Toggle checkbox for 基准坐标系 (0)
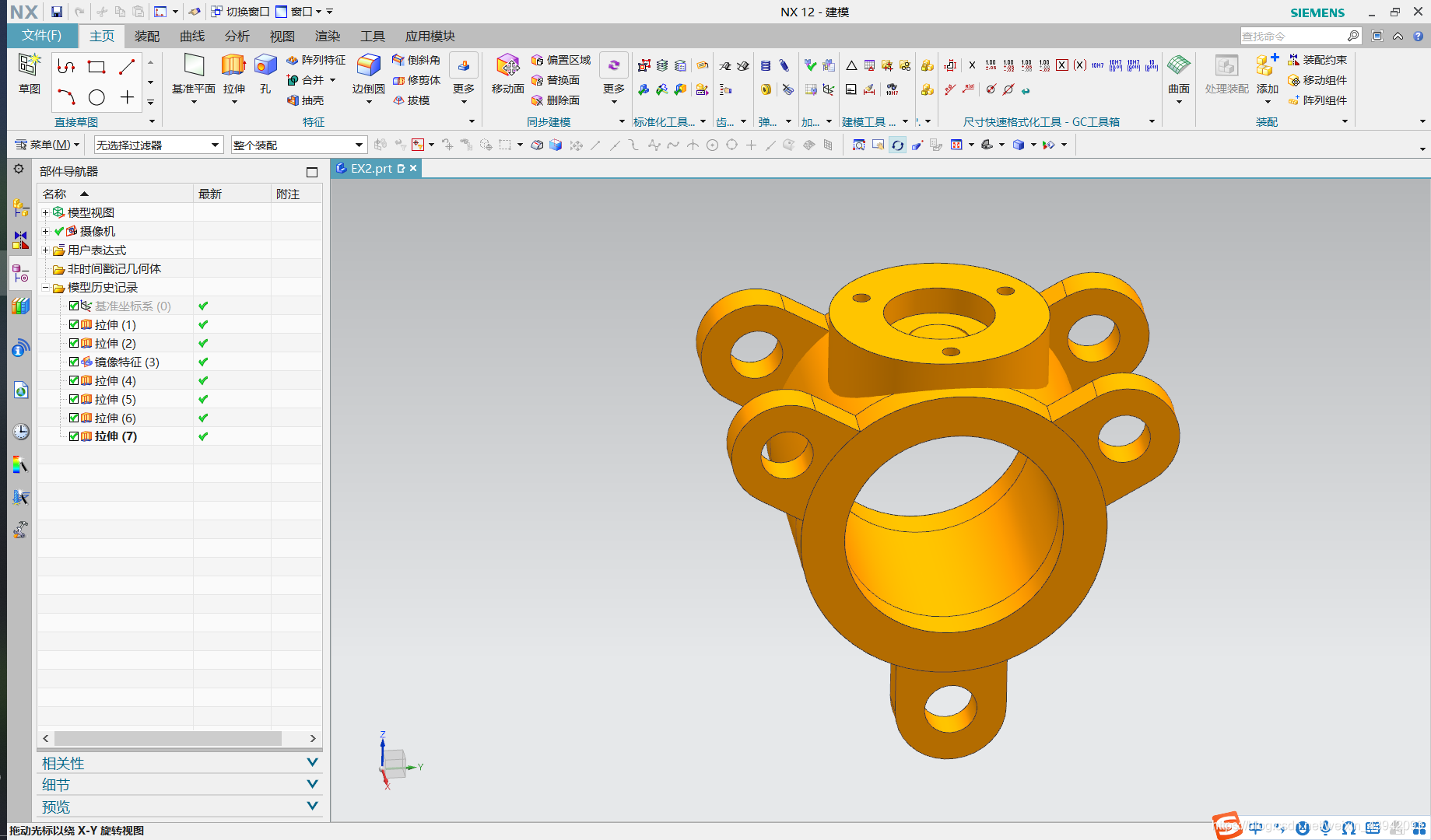The image size is (1431, 840). [74, 306]
